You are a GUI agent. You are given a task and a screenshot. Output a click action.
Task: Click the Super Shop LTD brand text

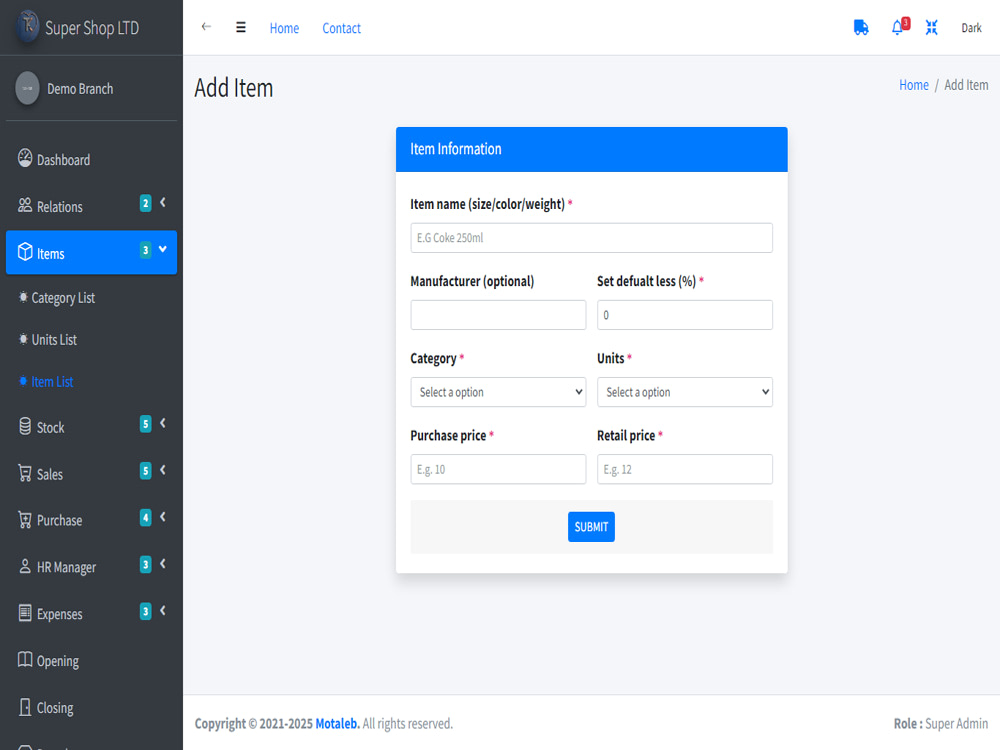click(x=92, y=28)
